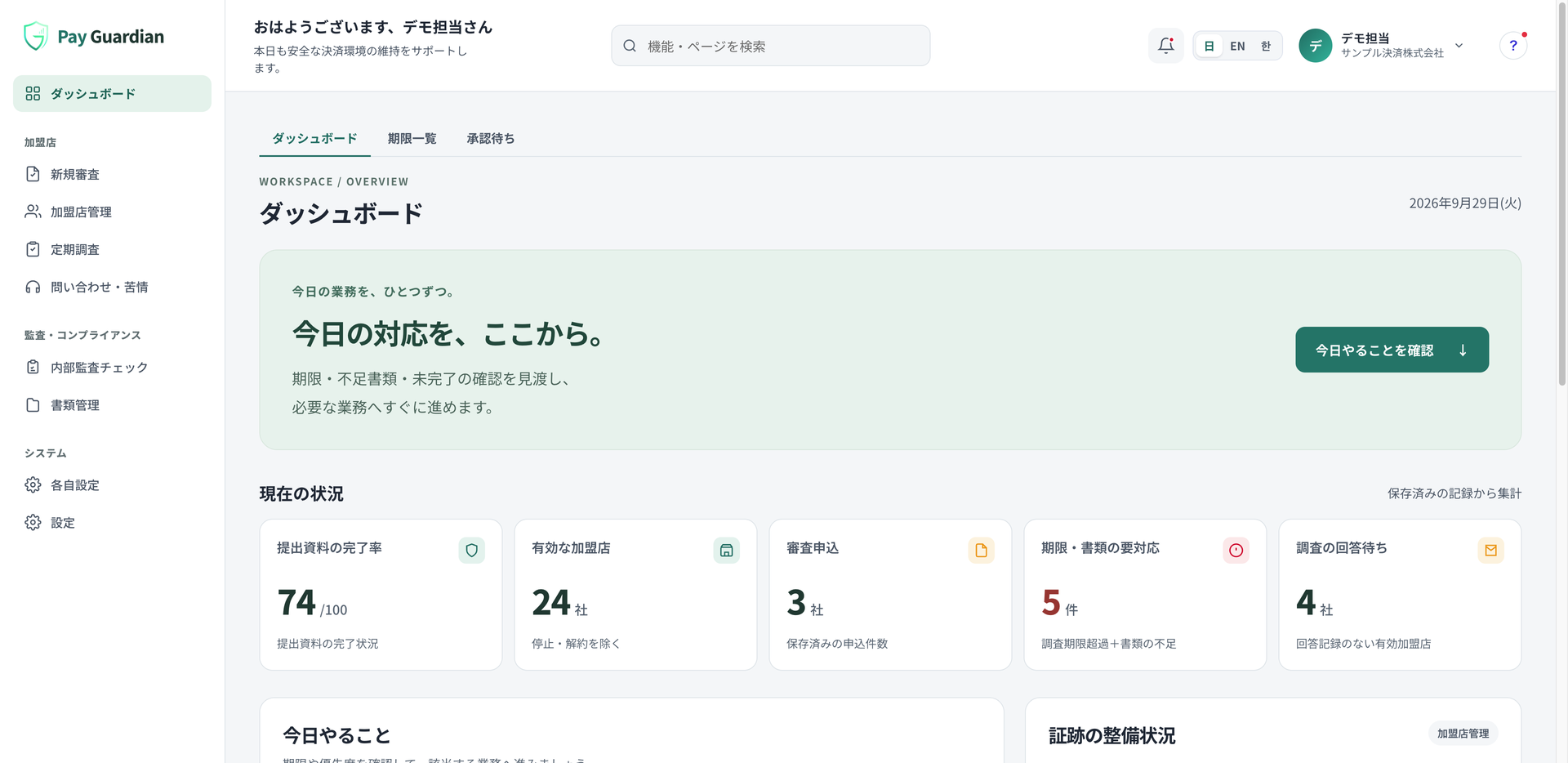Open the 期限・書類の要対応 card value 5
Image resolution: width=1568 pixels, height=763 pixels.
click(x=1051, y=603)
